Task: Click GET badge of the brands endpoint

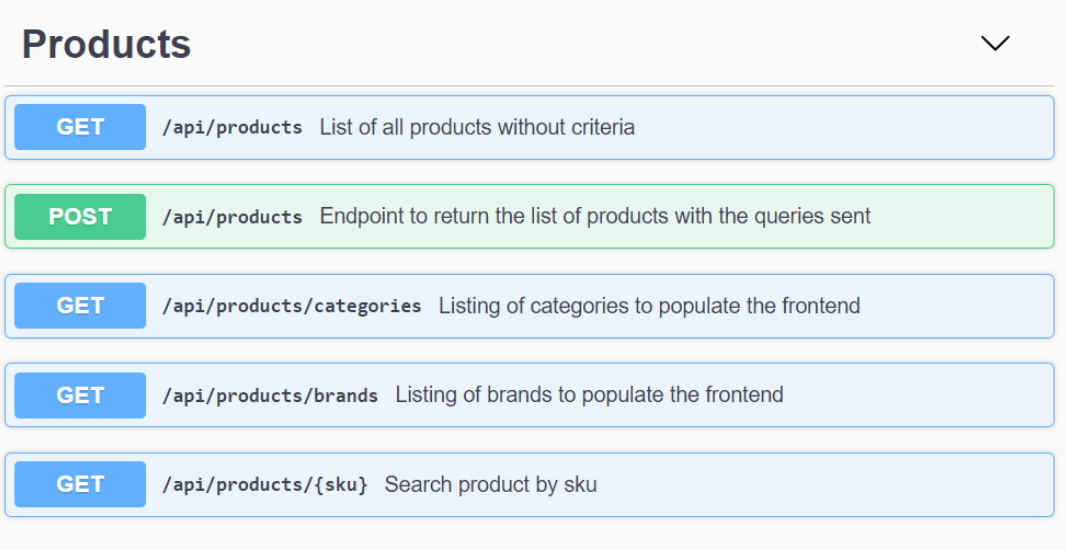Action: pyautogui.click(x=80, y=395)
